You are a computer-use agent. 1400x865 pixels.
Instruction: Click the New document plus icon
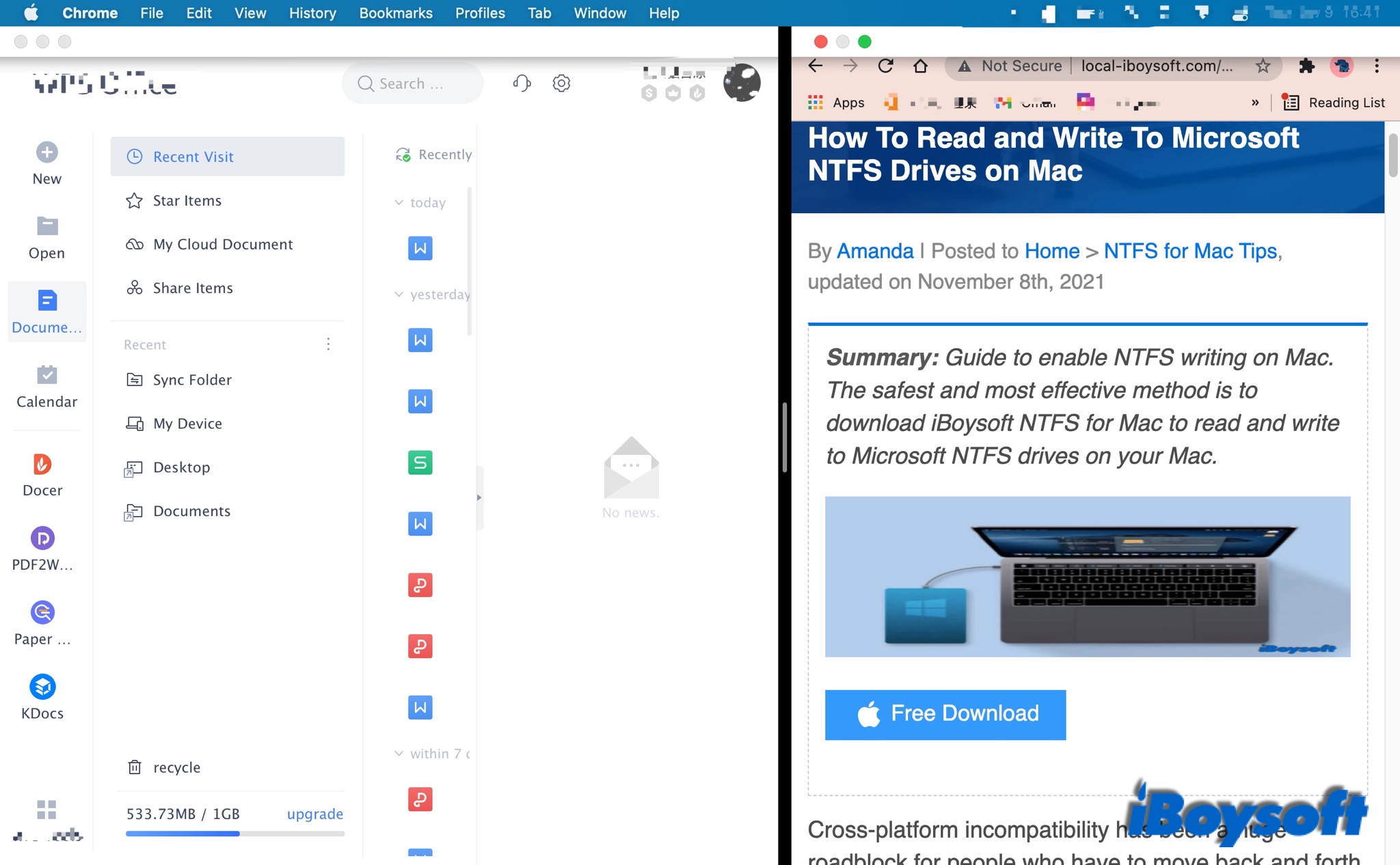(46, 152)
